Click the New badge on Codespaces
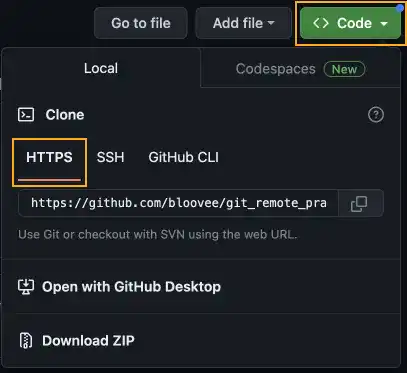The width and height of the screenshot is (407, 373). (344, 69)
